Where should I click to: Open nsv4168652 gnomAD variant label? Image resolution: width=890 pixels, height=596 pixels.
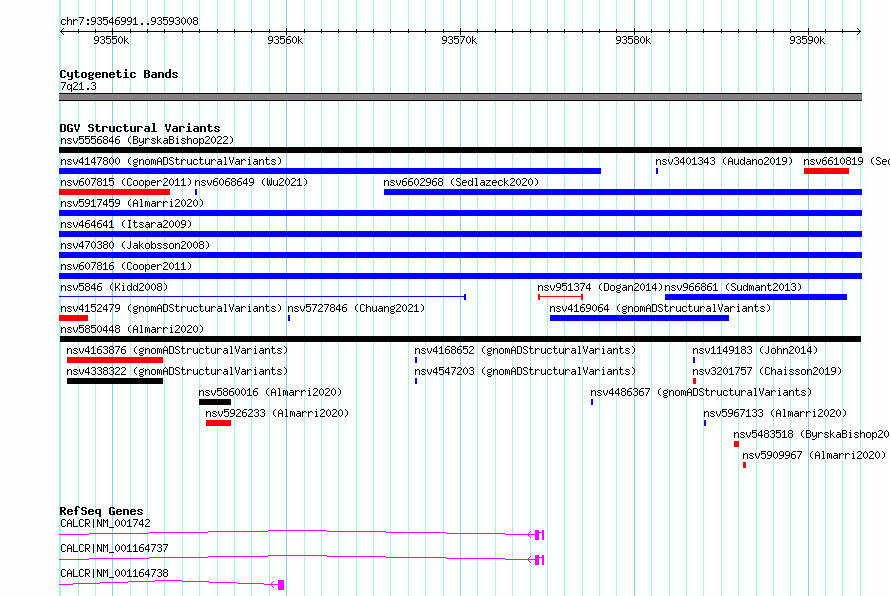pyautogui.click(x=525, y=350)
